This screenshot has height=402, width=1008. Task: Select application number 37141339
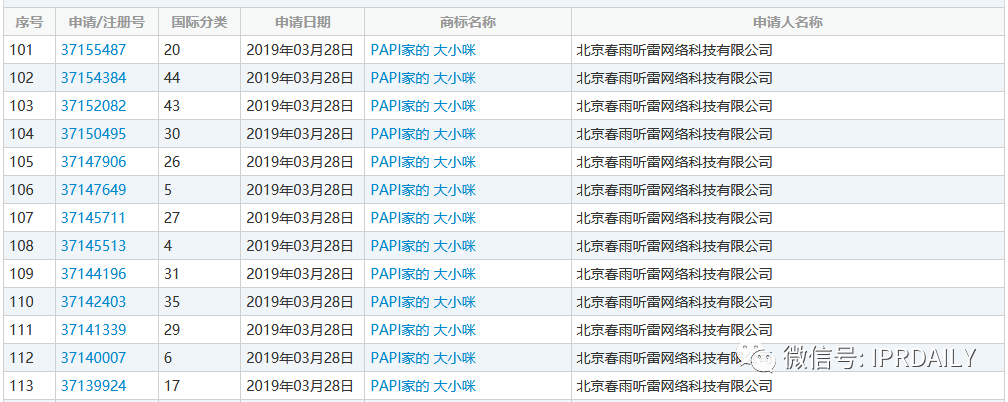pos(94,330)
